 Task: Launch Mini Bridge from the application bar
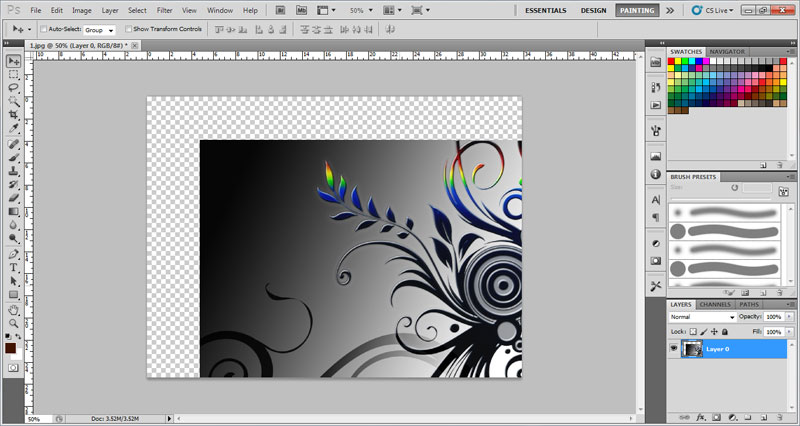(x=302, y=10)
